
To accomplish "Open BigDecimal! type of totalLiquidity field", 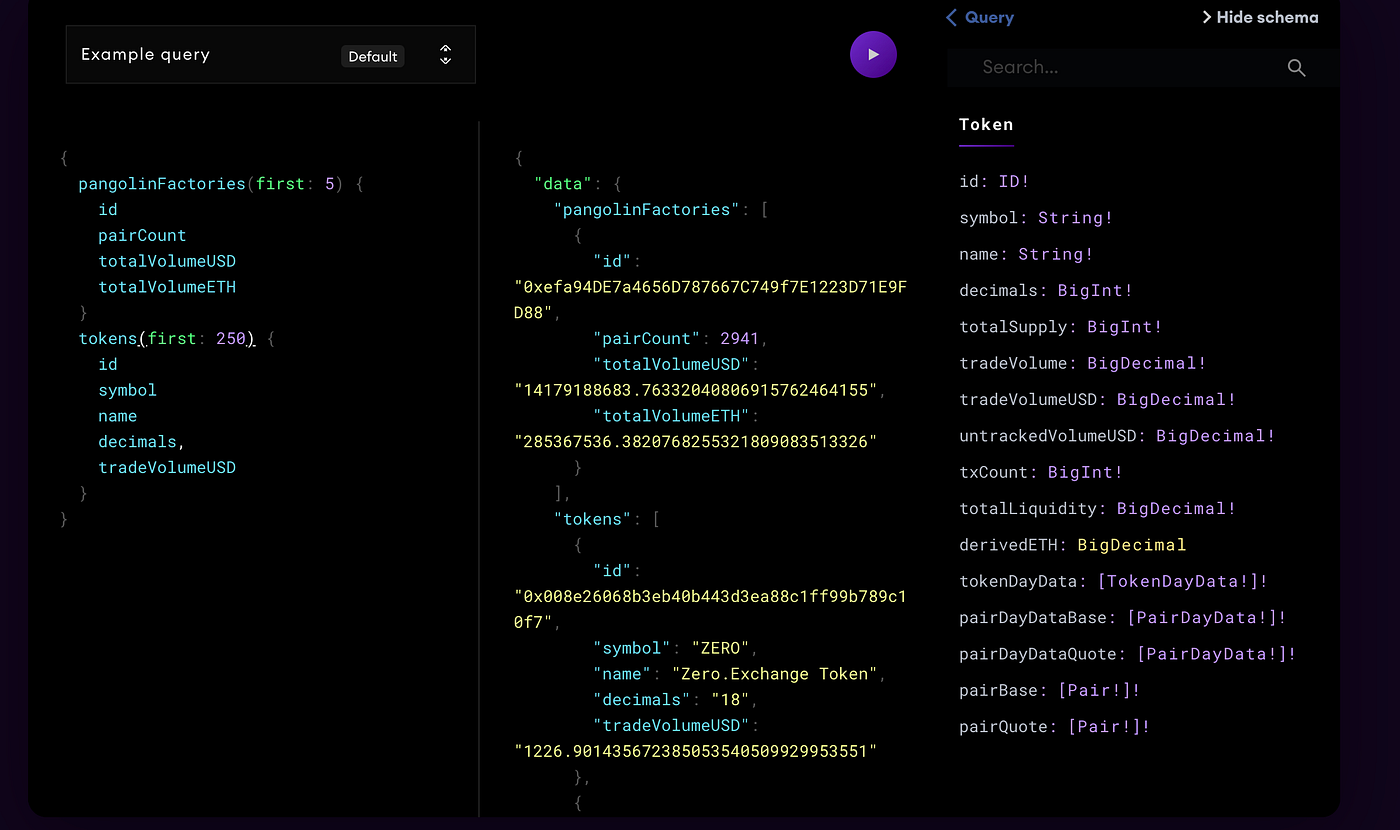I will tap(1176, 508).
